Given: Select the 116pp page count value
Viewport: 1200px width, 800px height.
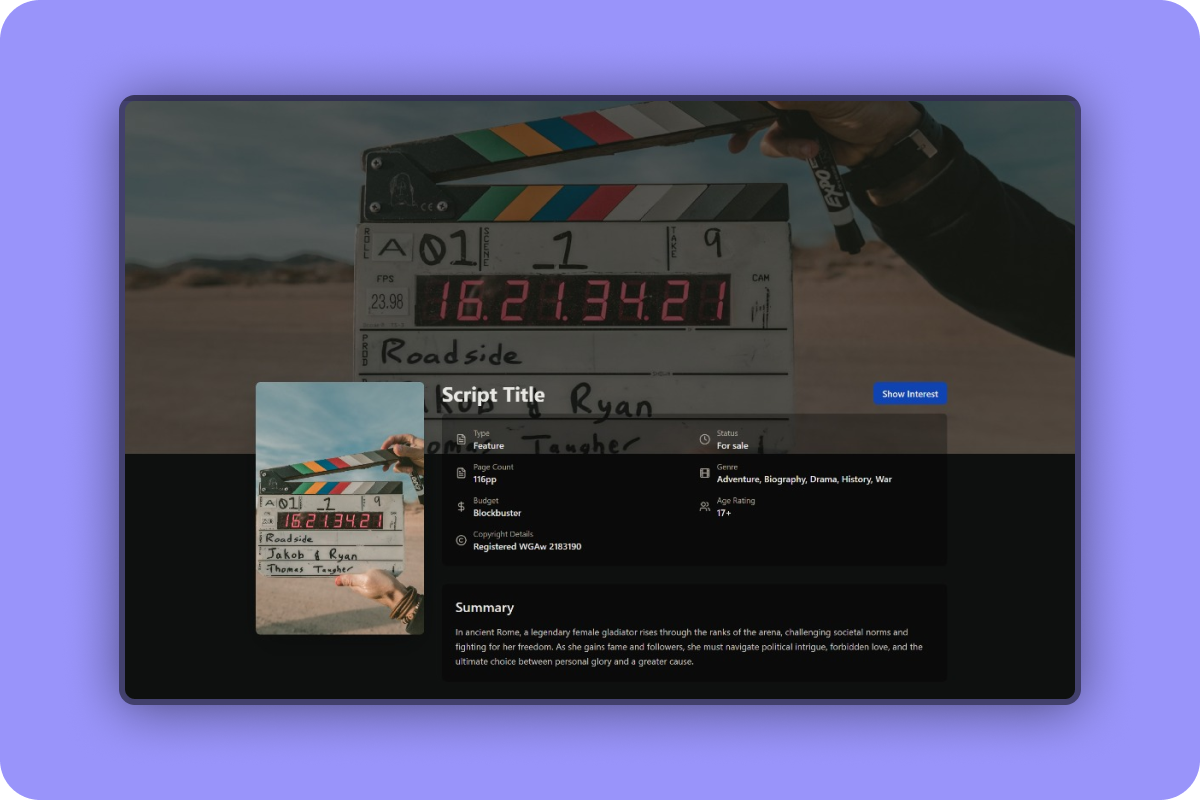Looking at the screenshot, I should coord(487,480).
